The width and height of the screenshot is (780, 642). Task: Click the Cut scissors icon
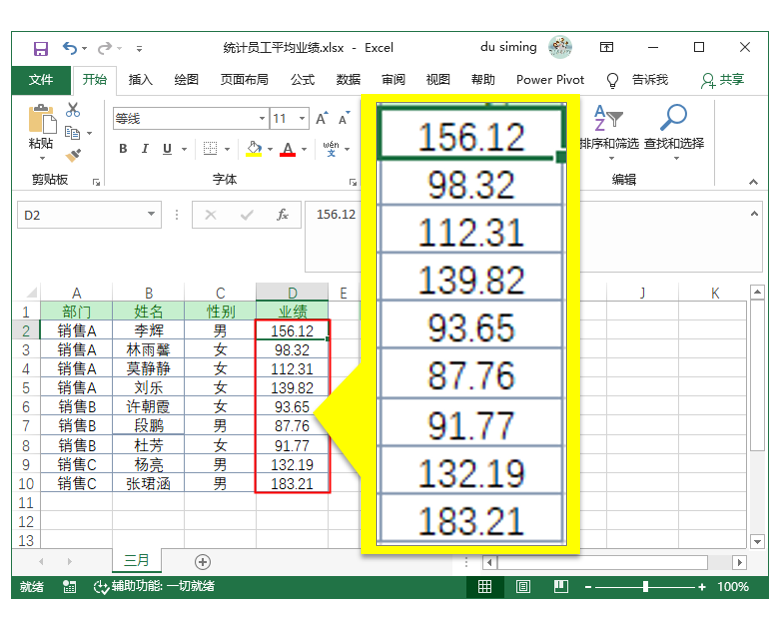73,110
